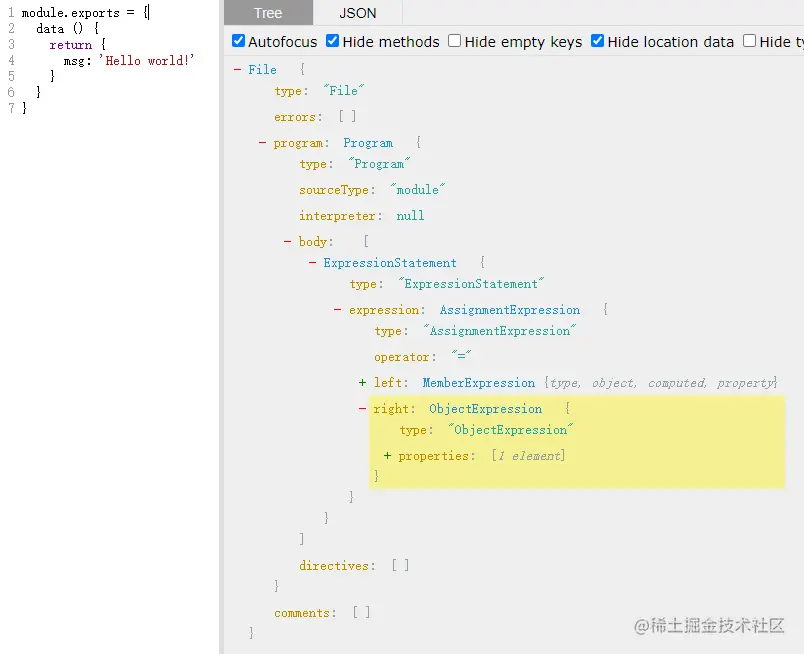
Task: Click the highlighted yellow ObjectExpression block
Action: (577, 442)
